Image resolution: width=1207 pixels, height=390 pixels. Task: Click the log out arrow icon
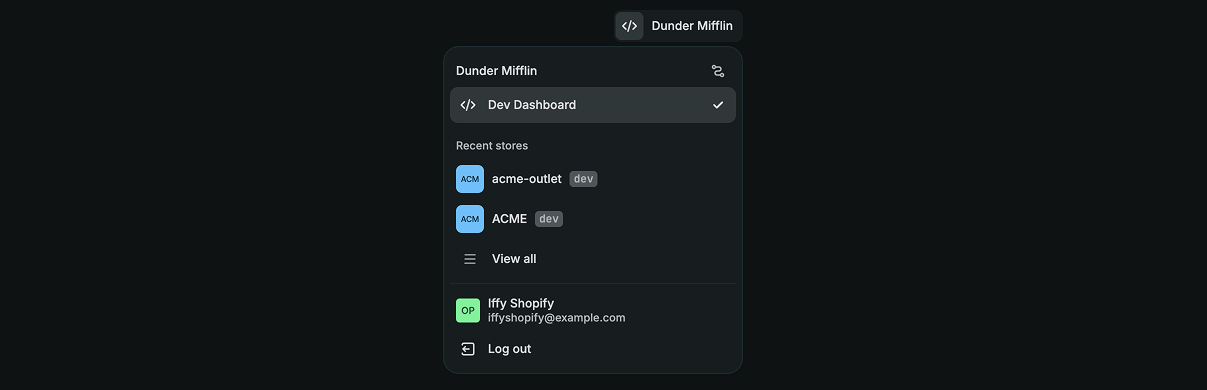468,349
